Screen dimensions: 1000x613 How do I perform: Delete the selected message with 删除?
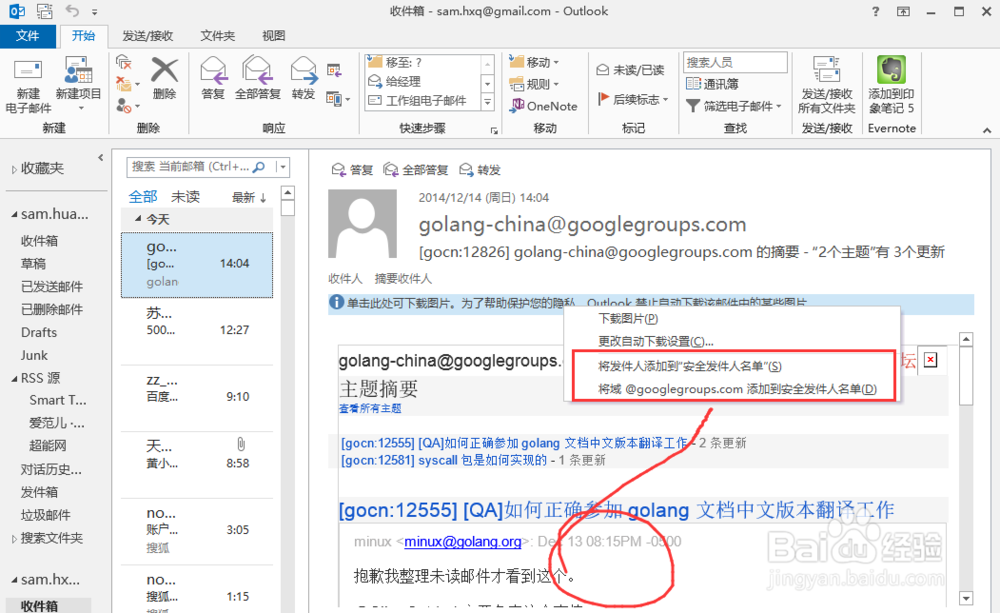(164, 78)
